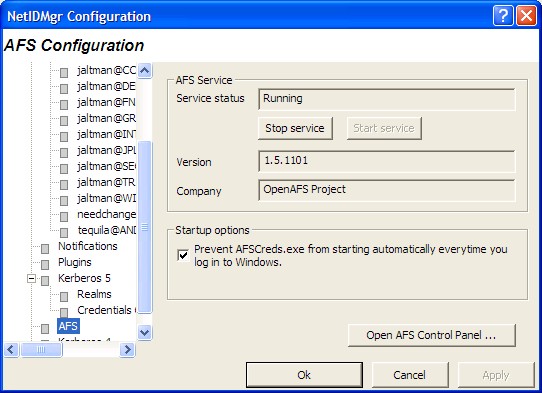Open AFS Control Panel
The height and width of the screenshot is (393, 542).
(431, 335)
